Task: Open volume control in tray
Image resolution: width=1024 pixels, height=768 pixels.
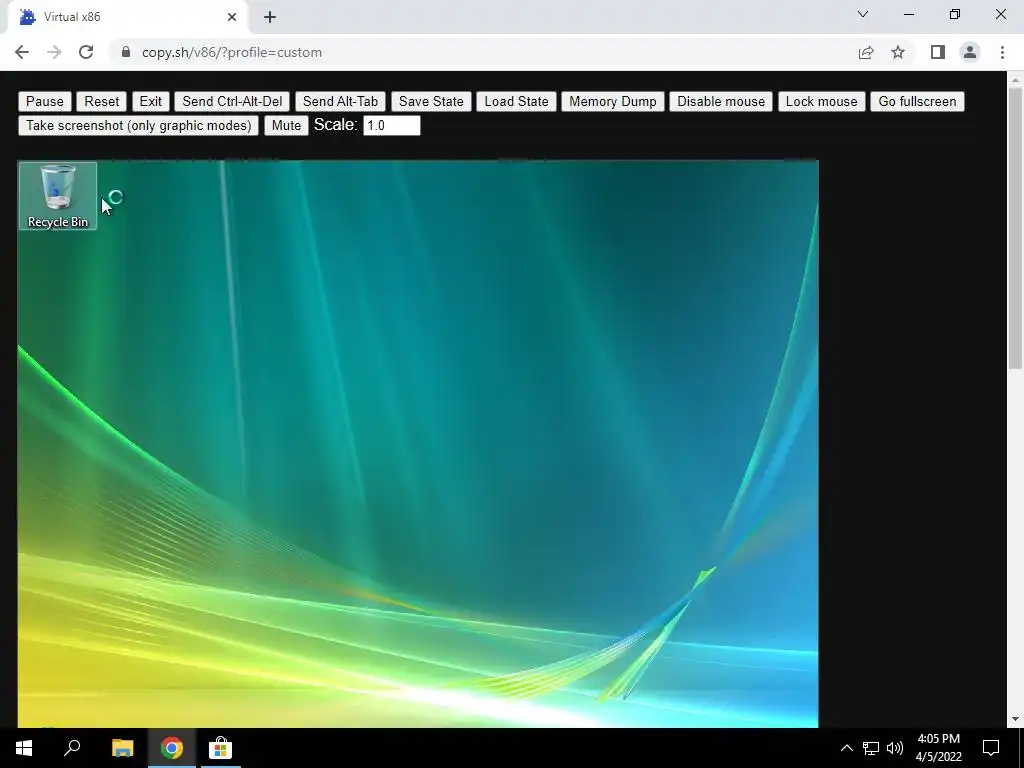Action: (895, 748)
